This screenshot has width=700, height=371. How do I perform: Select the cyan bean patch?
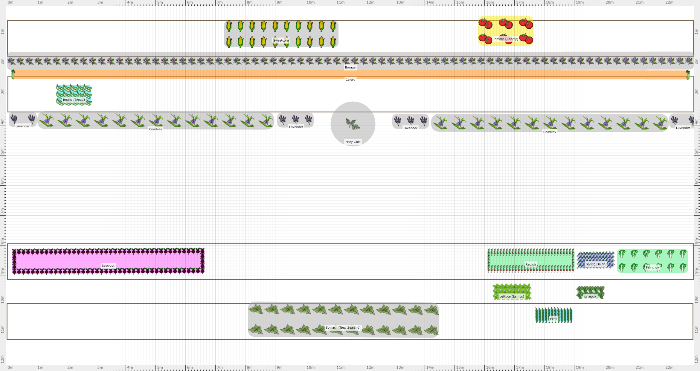[74, 95]
